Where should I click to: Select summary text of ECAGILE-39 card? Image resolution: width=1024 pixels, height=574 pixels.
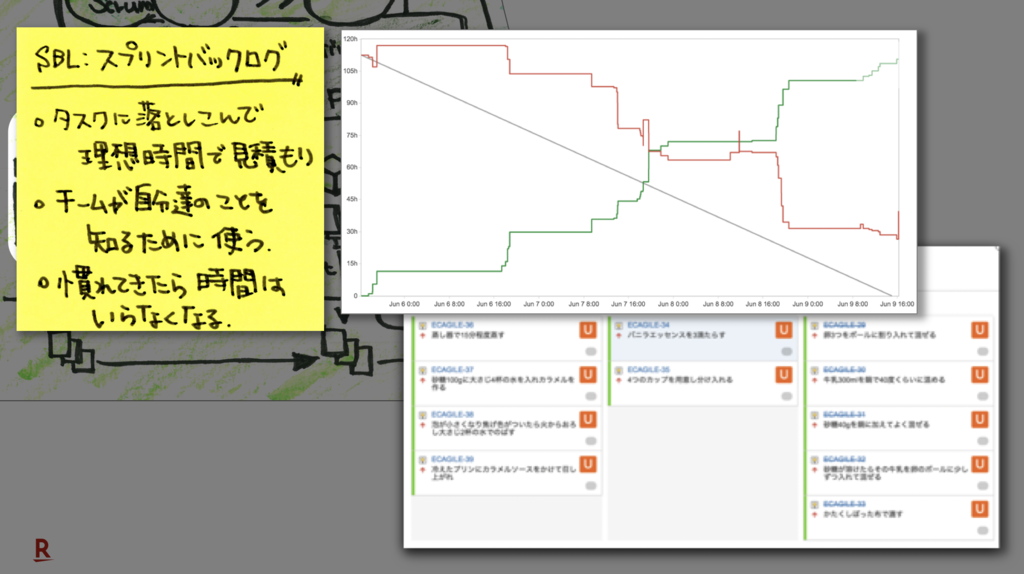504,473
